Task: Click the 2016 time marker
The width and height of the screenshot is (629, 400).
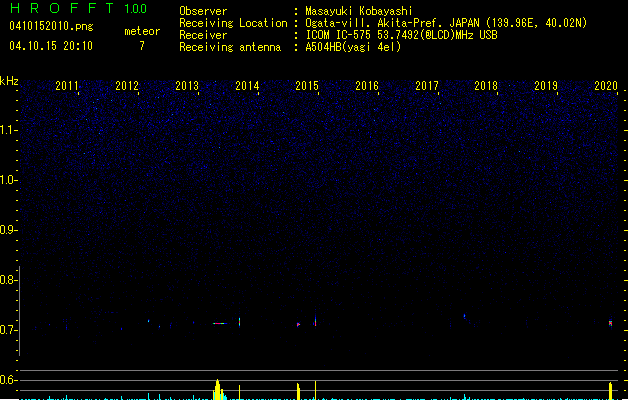Action: point(367,86)
